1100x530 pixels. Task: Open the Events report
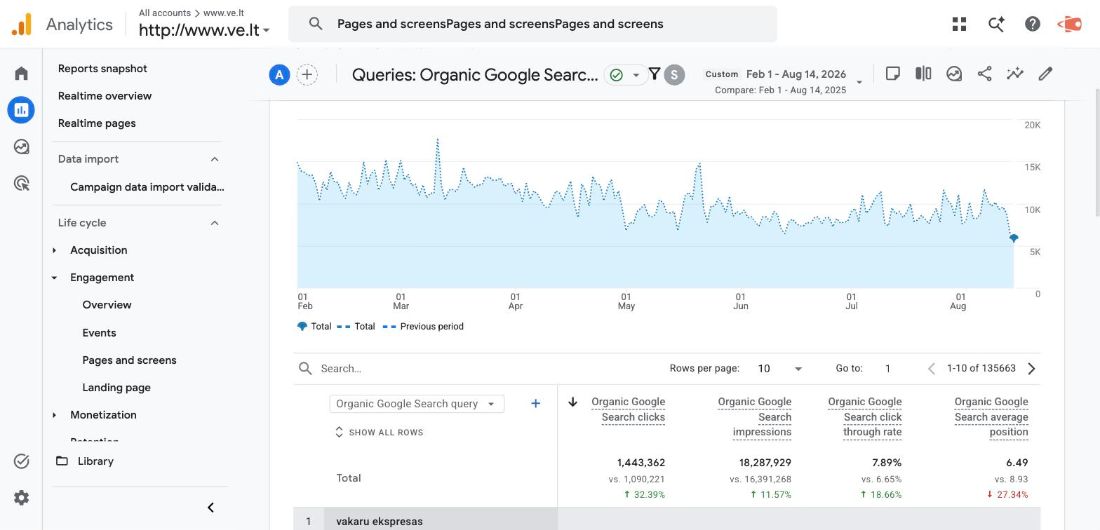point(99,333)
